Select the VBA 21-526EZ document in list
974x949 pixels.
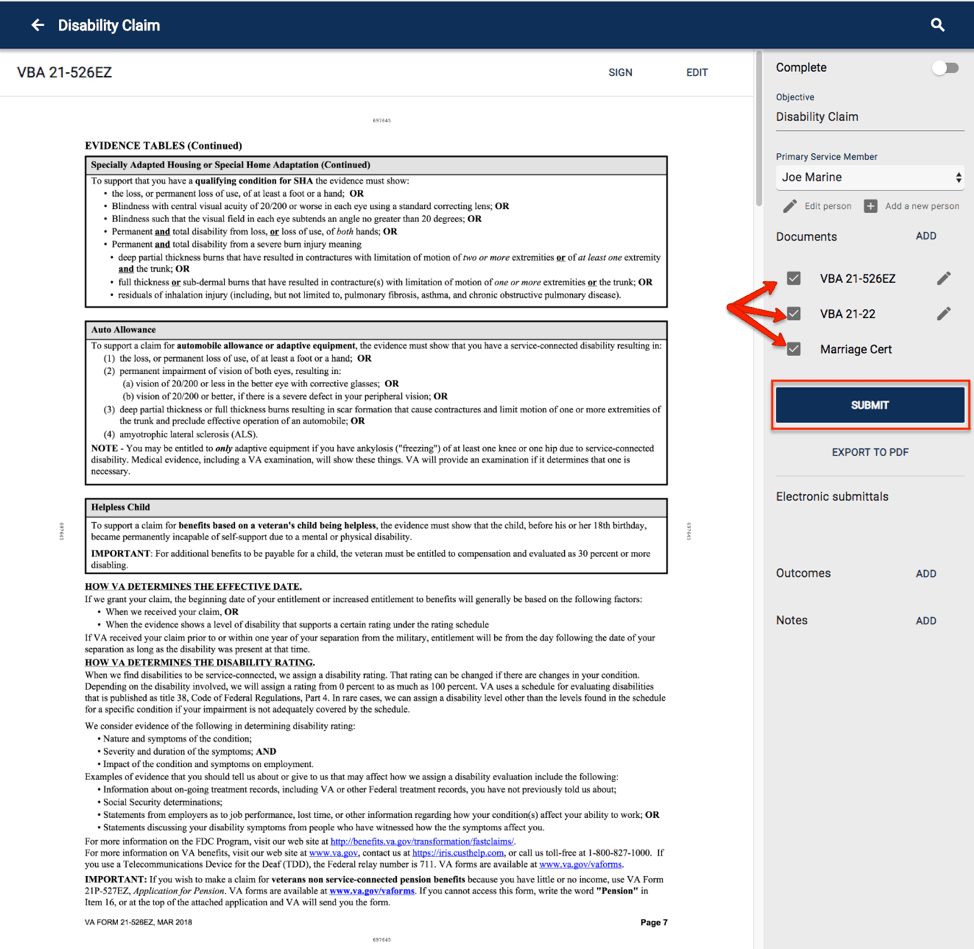857,279
